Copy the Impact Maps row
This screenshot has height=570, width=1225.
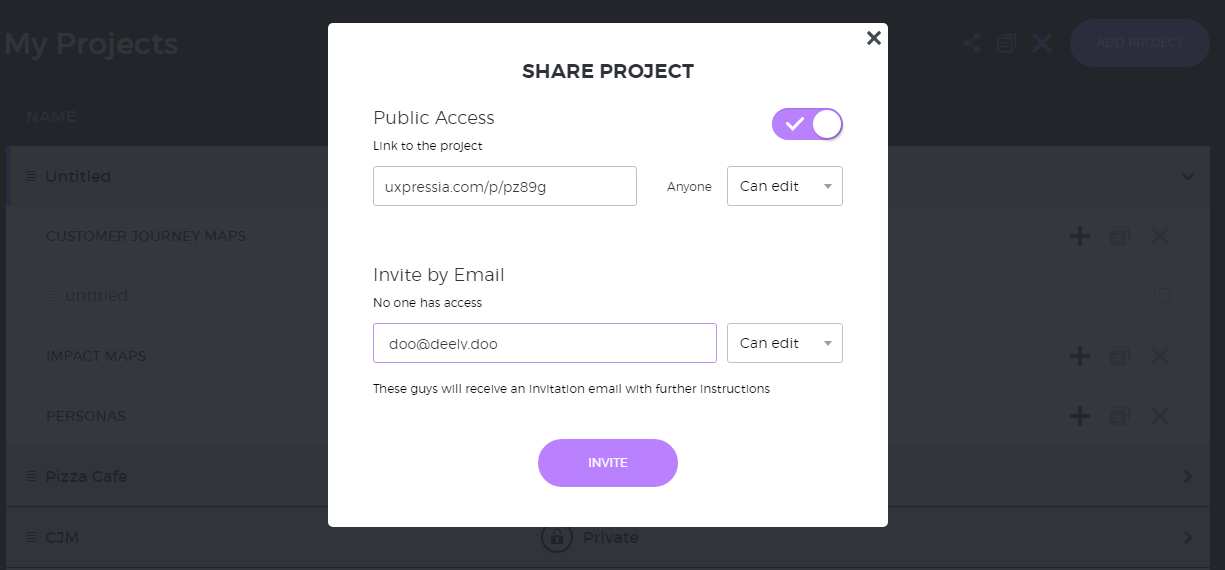point(1120,356)
